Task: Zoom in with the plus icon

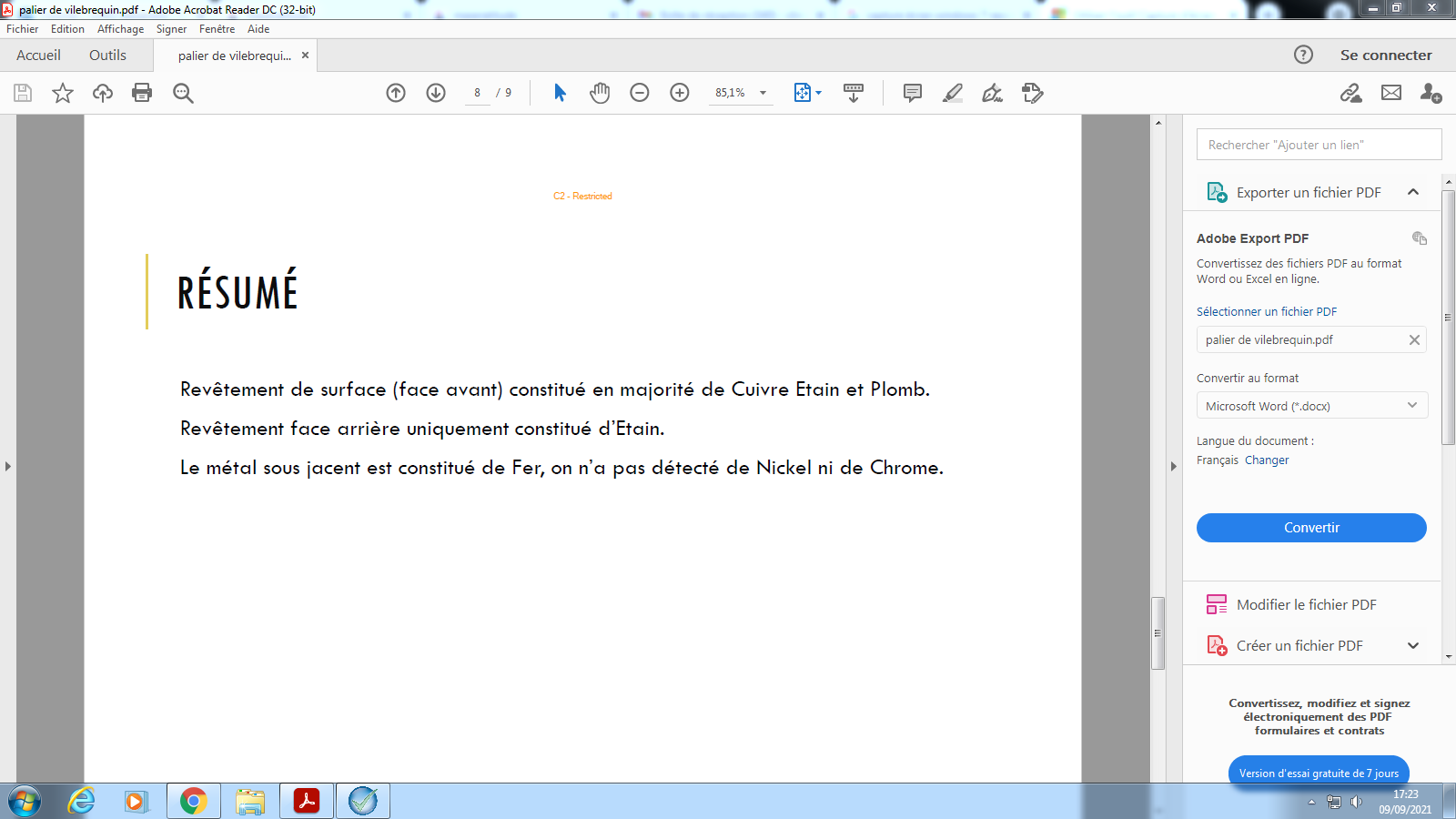Action: point(680,93)
